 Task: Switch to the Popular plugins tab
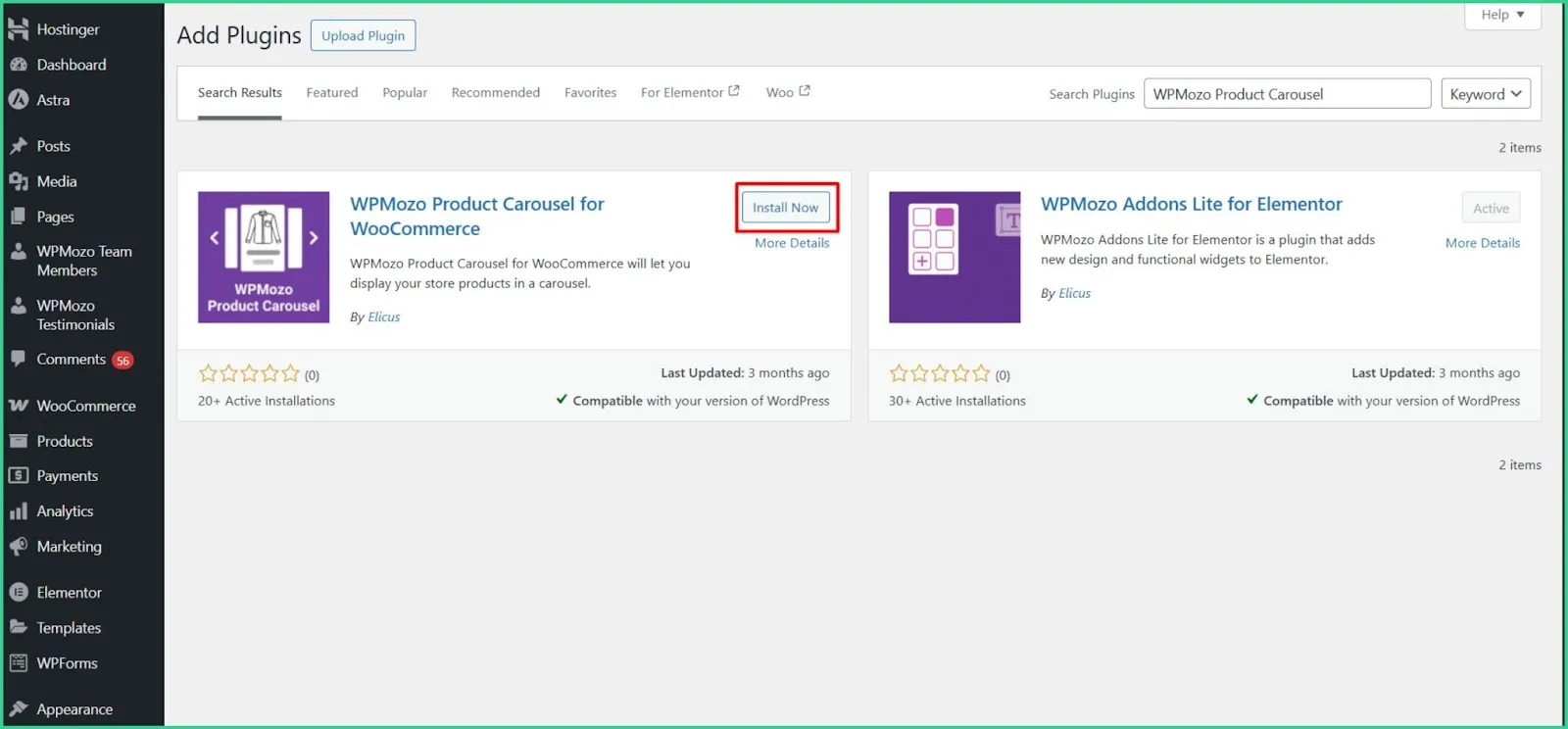(405, 93)
